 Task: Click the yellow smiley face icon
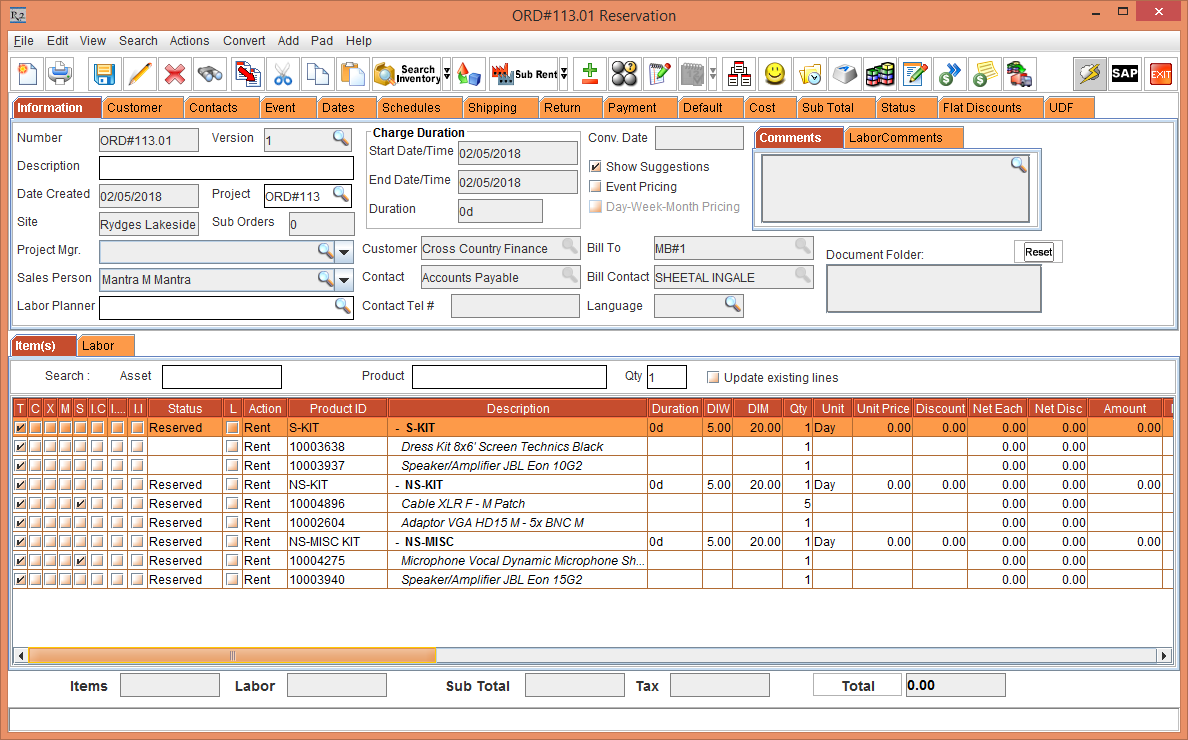pyautogui.click(x=774, y=74)
